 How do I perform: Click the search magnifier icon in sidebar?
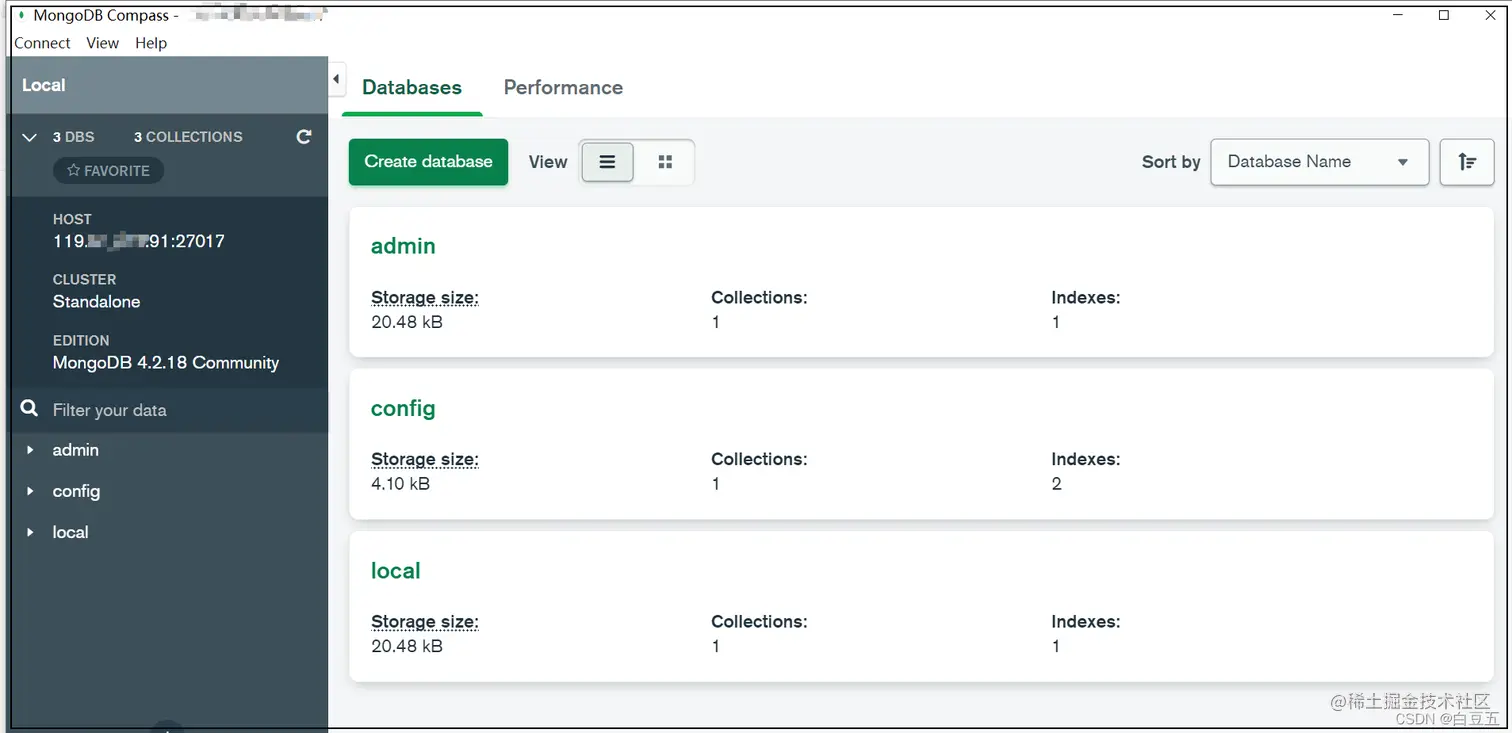pyautogui.click(x=30, y=409)
